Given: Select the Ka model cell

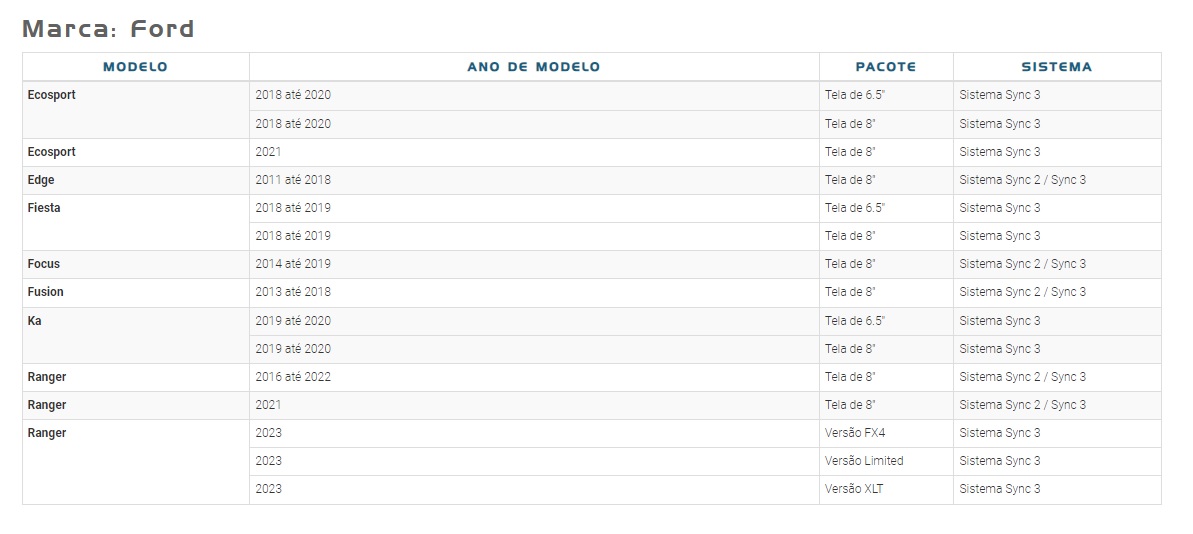Looking at the screenshot, I should pyautogui.click(x=135, y=335).
